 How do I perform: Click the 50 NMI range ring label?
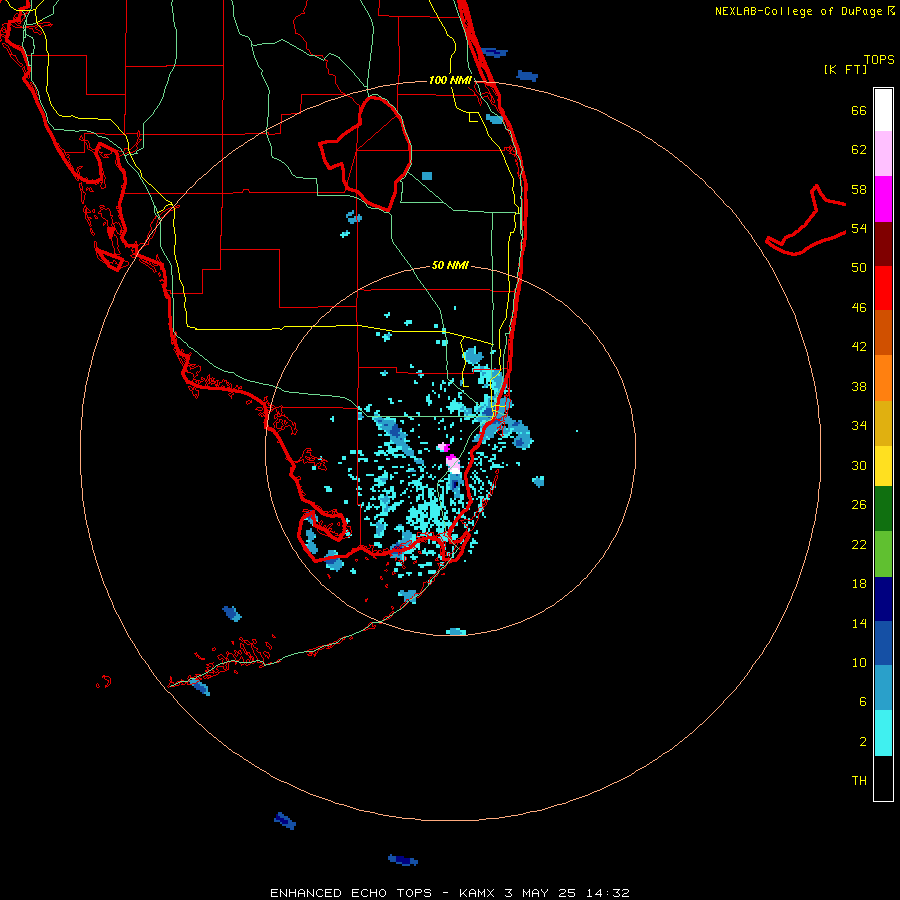tap(450, 265)
